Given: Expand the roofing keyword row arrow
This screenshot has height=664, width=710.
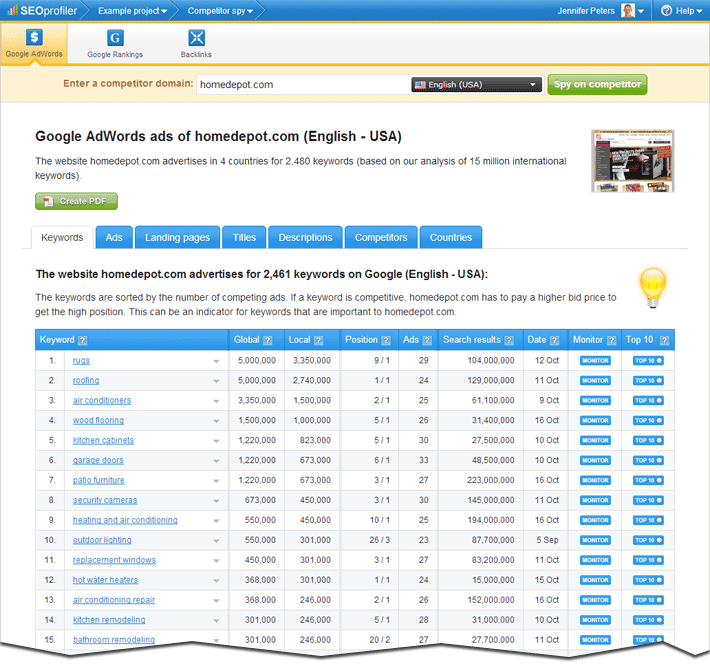Looking at the screenshot, I should (x=216, y=381).
